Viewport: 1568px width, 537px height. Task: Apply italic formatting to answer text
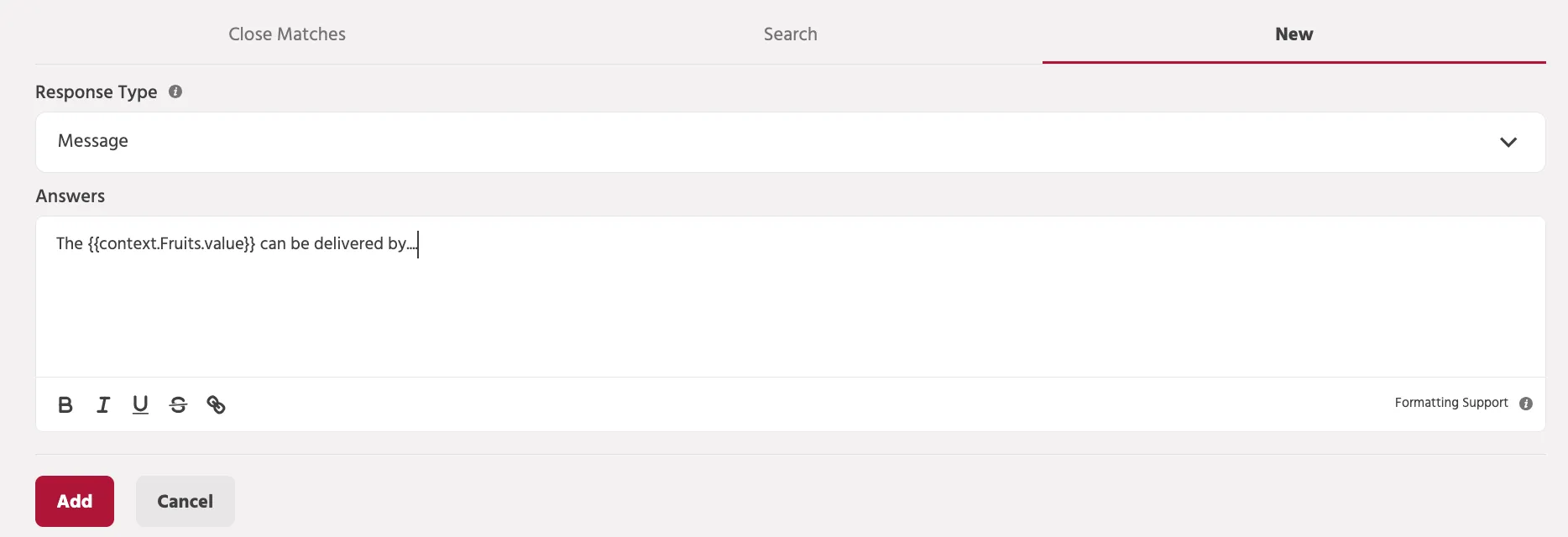pyautogui.click(x=103, y=405)
